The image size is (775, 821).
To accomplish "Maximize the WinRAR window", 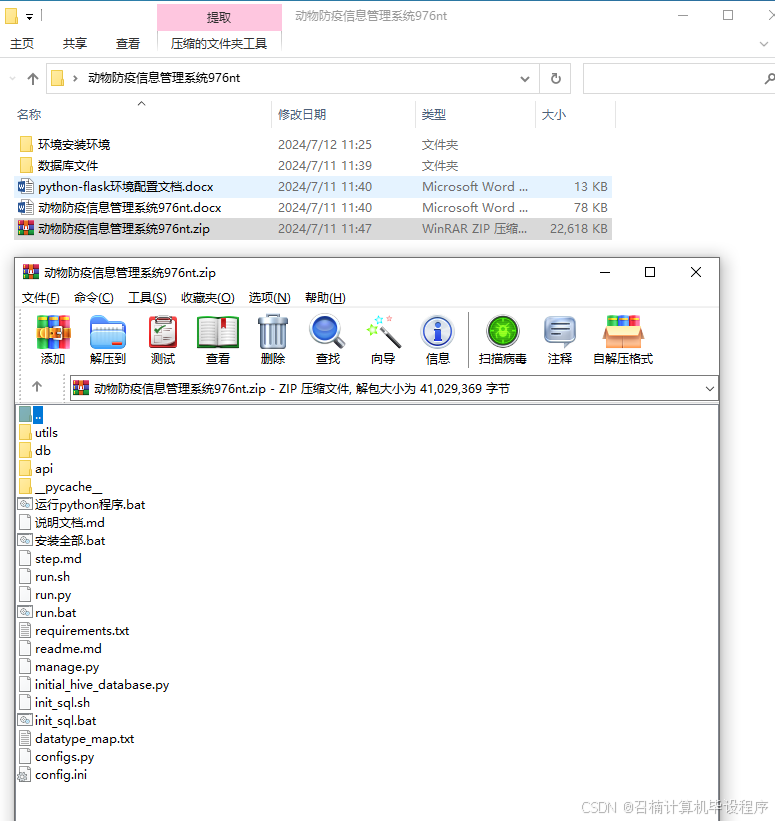I will [650, 272].
